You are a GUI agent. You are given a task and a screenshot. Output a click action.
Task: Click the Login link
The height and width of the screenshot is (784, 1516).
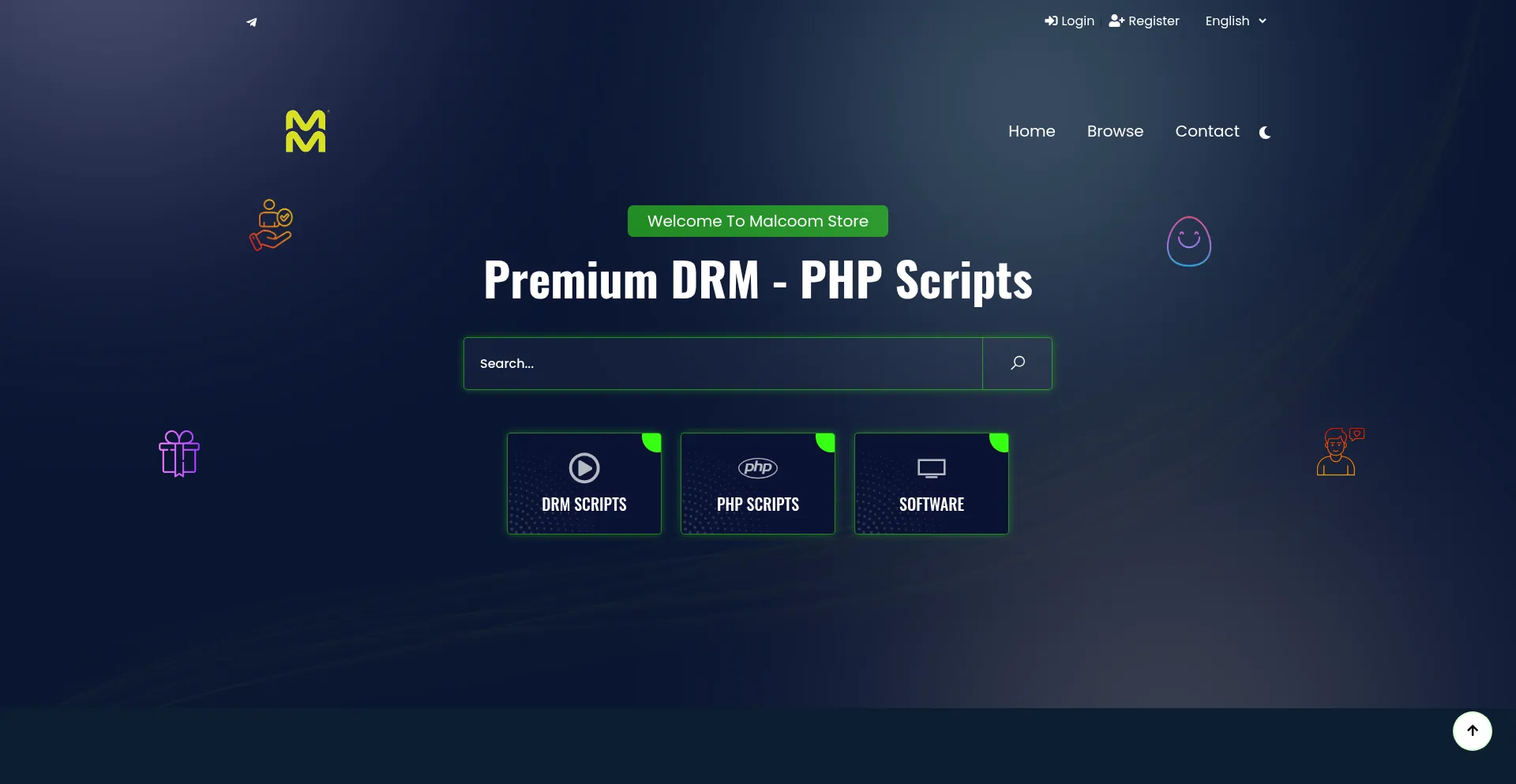pos(1069,21)
